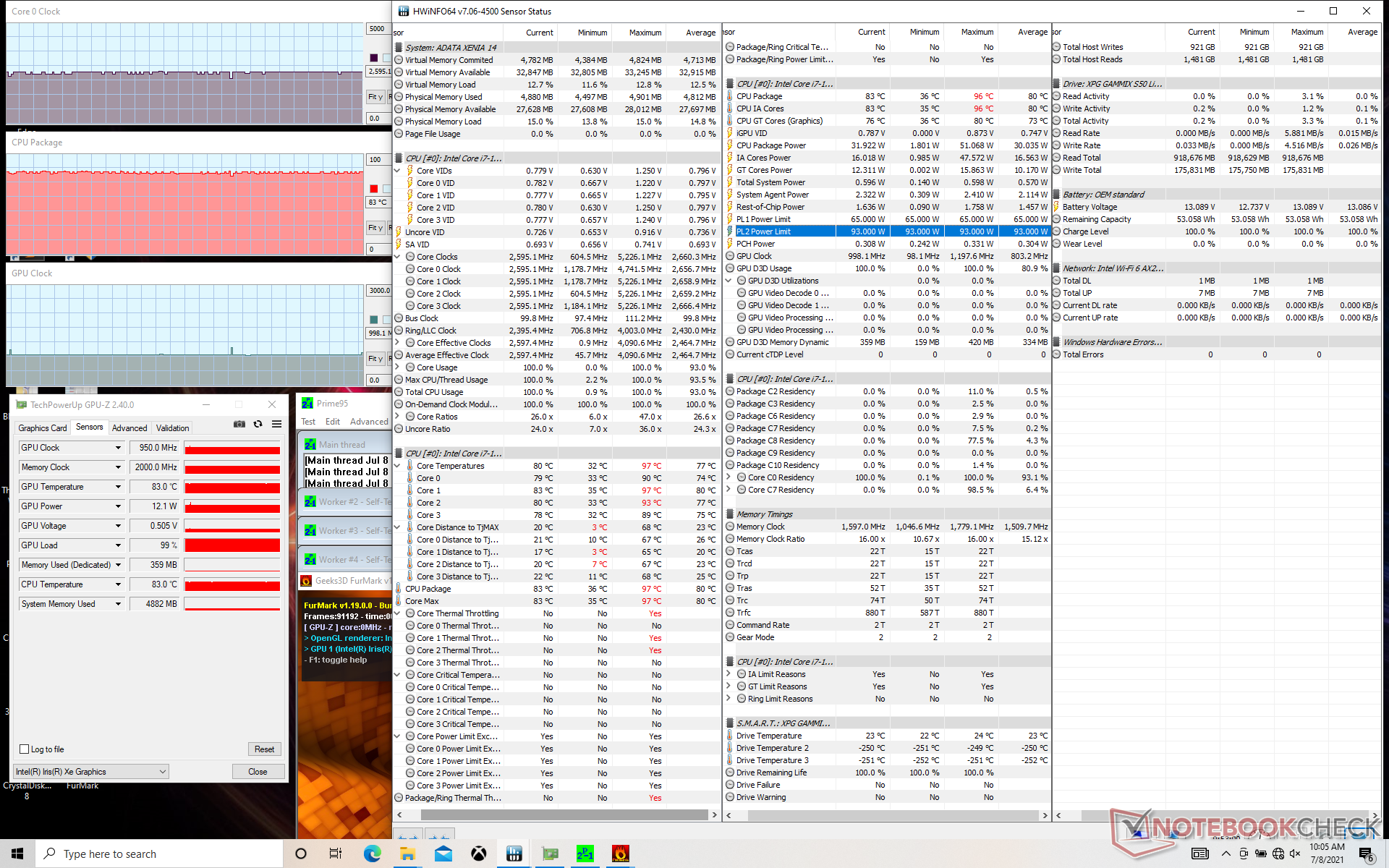Open the notification center icon
Image resolution: width=1389 pixels, height=868 pixels.
[x=1366, y=854]
